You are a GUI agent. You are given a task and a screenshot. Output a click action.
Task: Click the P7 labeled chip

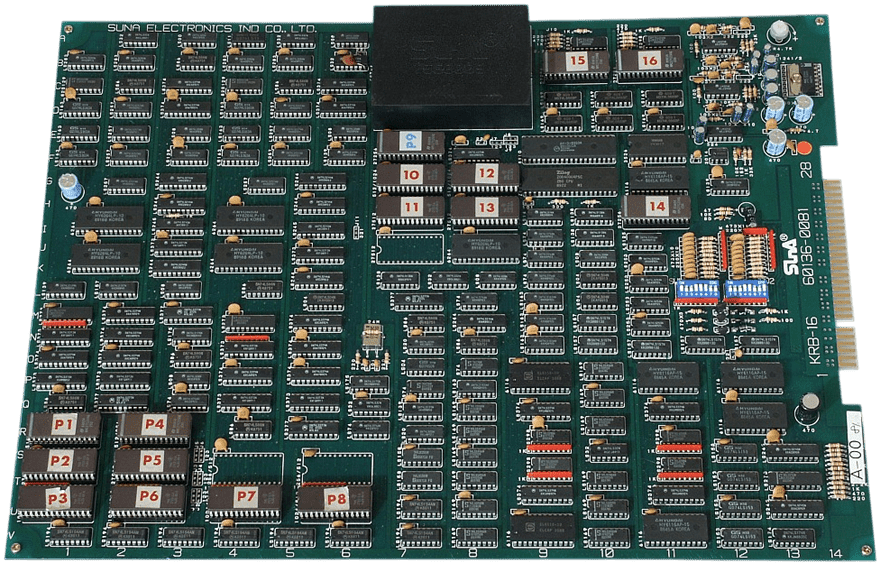[246, 497]
